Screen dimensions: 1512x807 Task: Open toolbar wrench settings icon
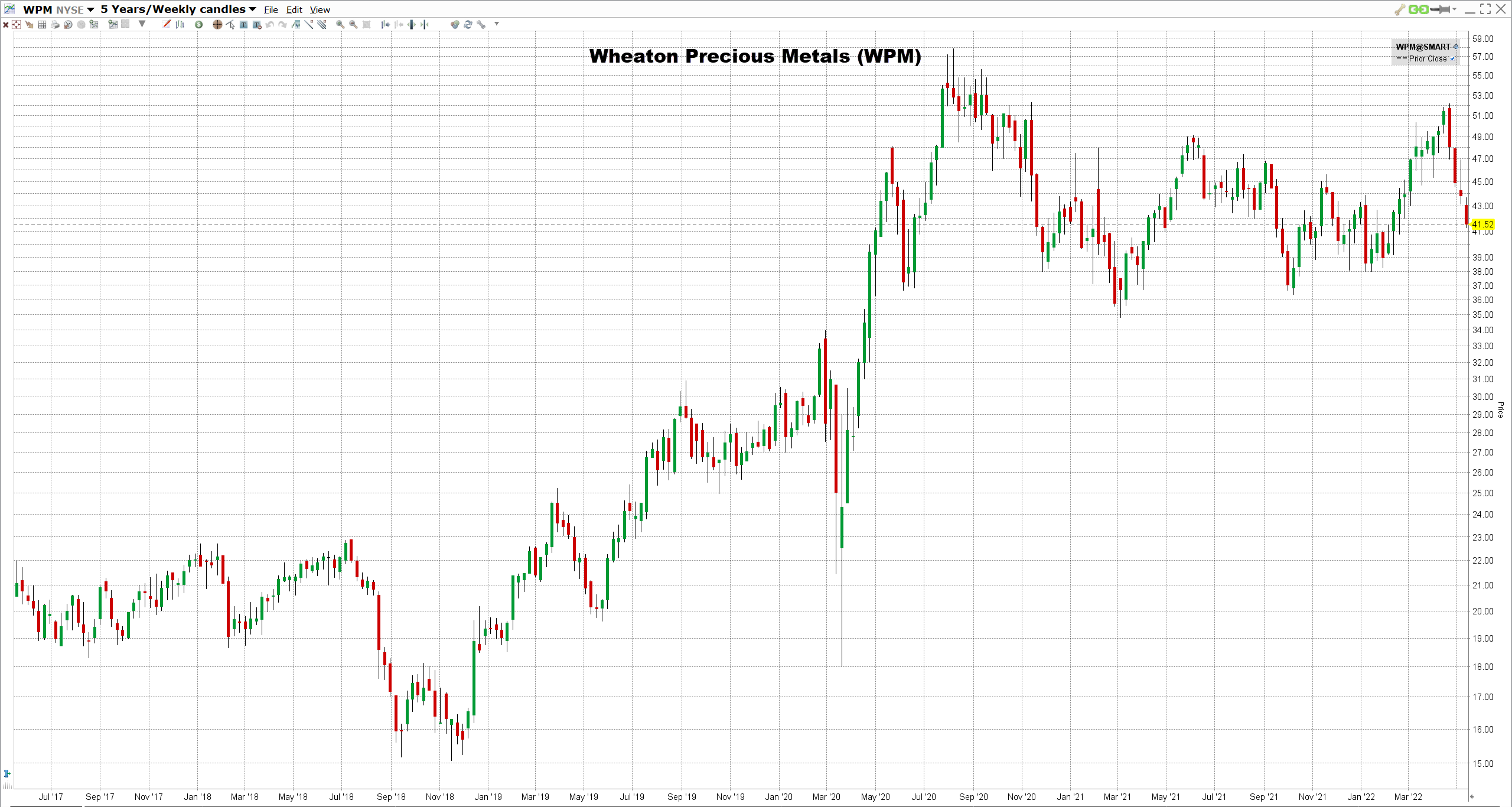click(481, 24)
